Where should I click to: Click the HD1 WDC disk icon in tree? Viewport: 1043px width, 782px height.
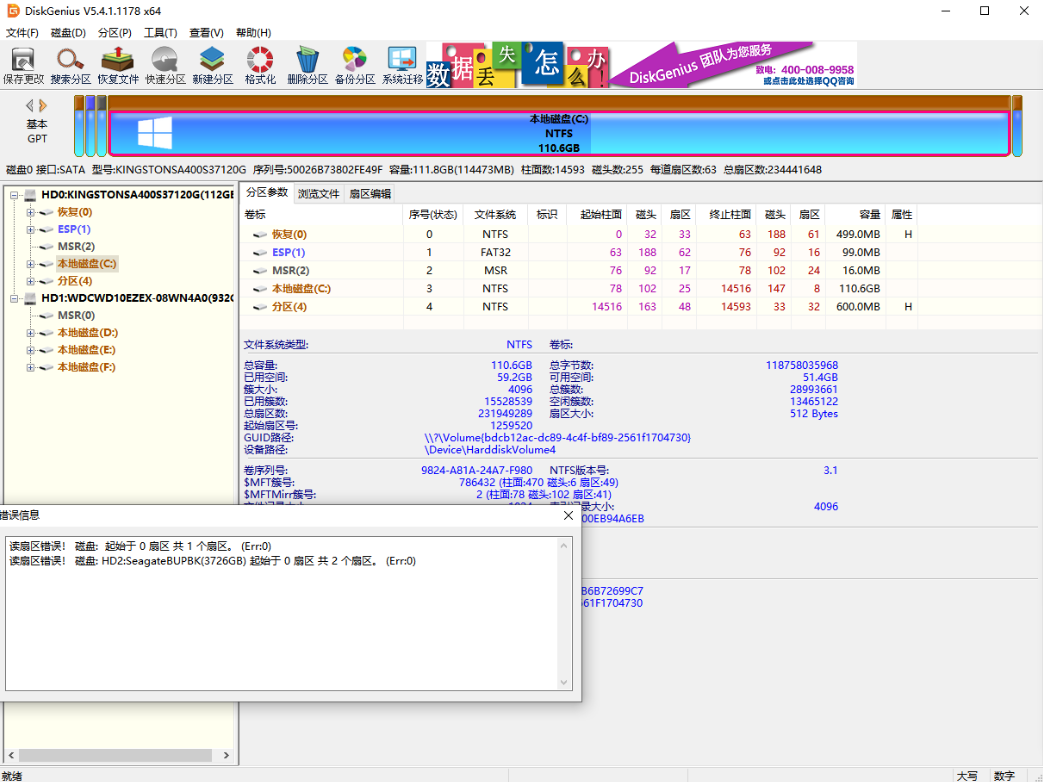30,298
